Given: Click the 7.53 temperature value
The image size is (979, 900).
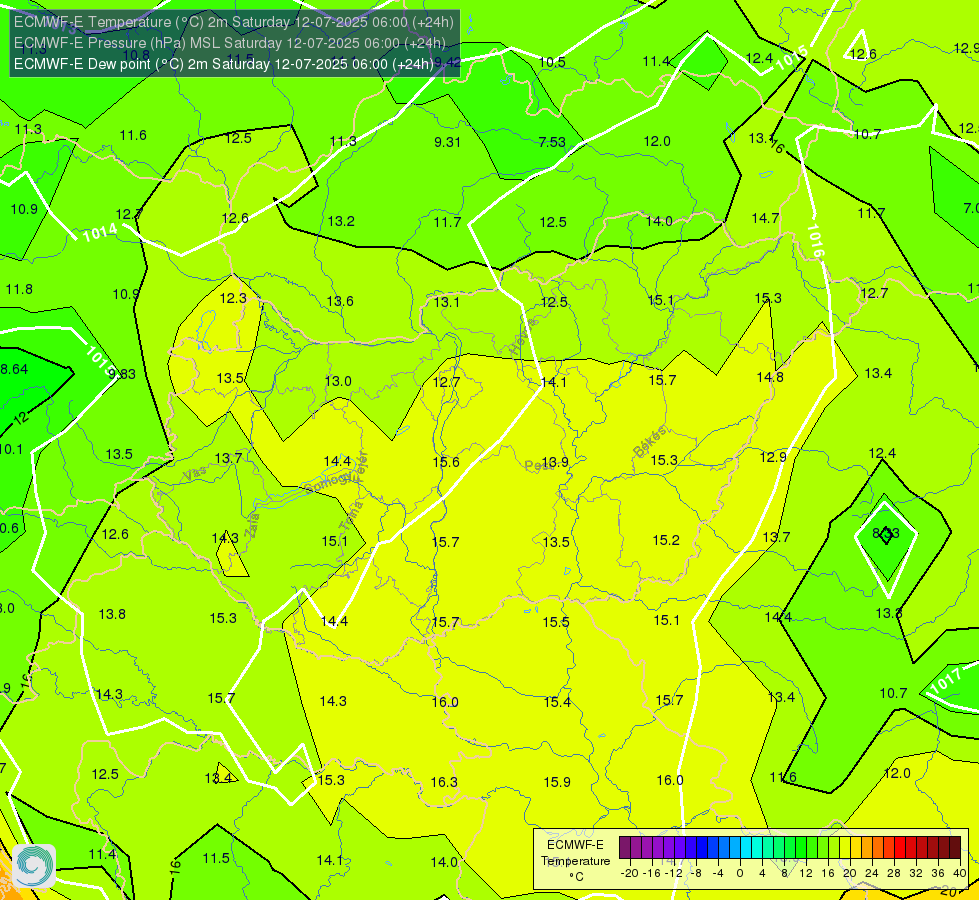Looking at the screenshot, I should pos(552,142).
